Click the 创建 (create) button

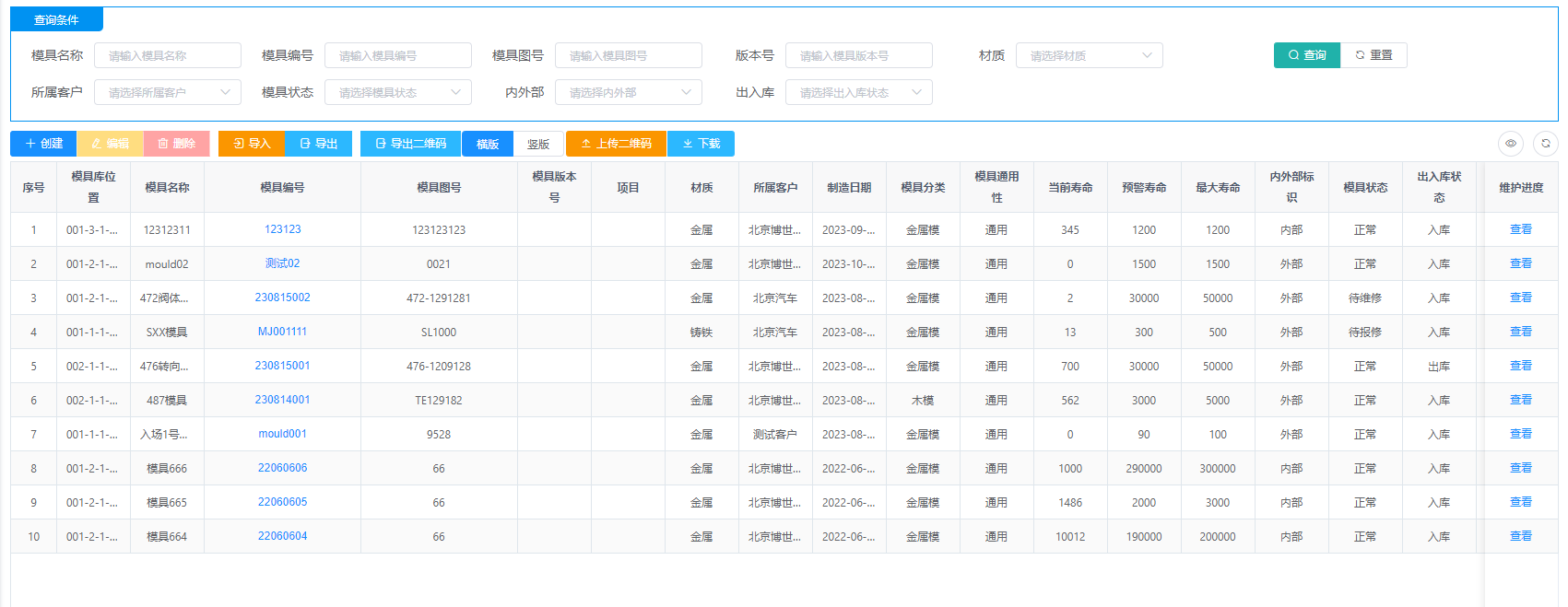pyautogui.click(x=43, y=144)
